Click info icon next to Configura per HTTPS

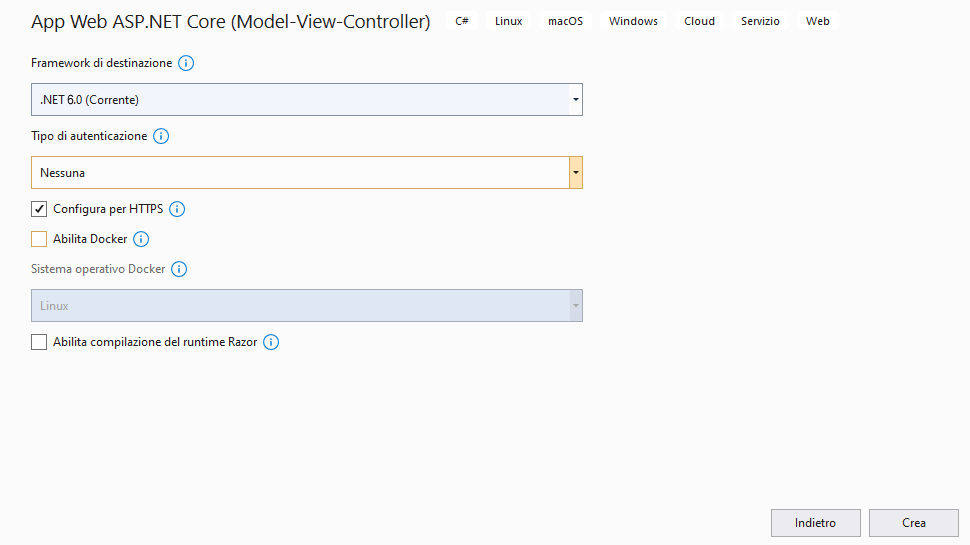coord(177,209)
